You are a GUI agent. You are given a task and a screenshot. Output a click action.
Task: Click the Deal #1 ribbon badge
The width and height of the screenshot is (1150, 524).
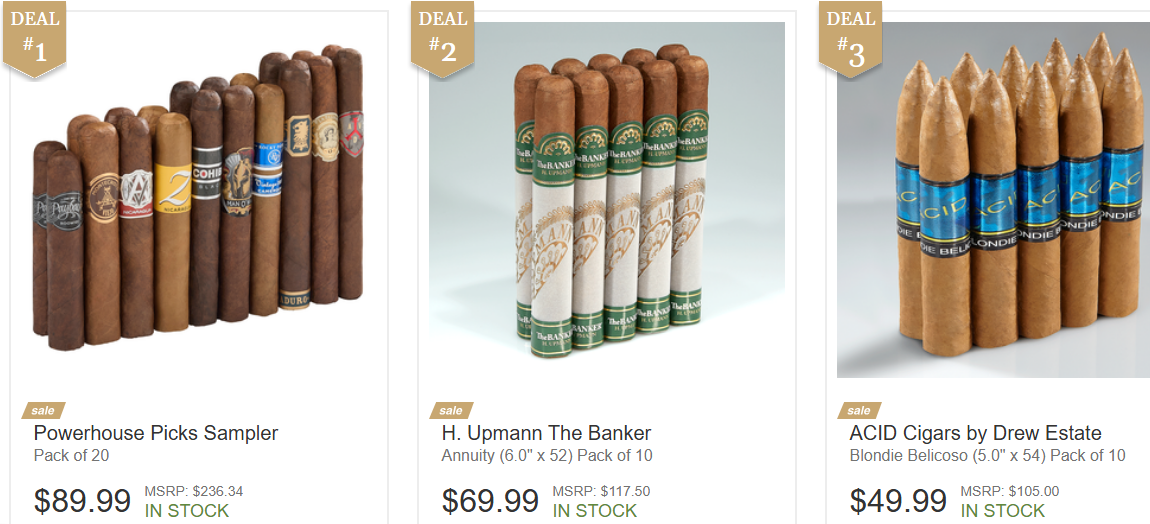(34, 38)
